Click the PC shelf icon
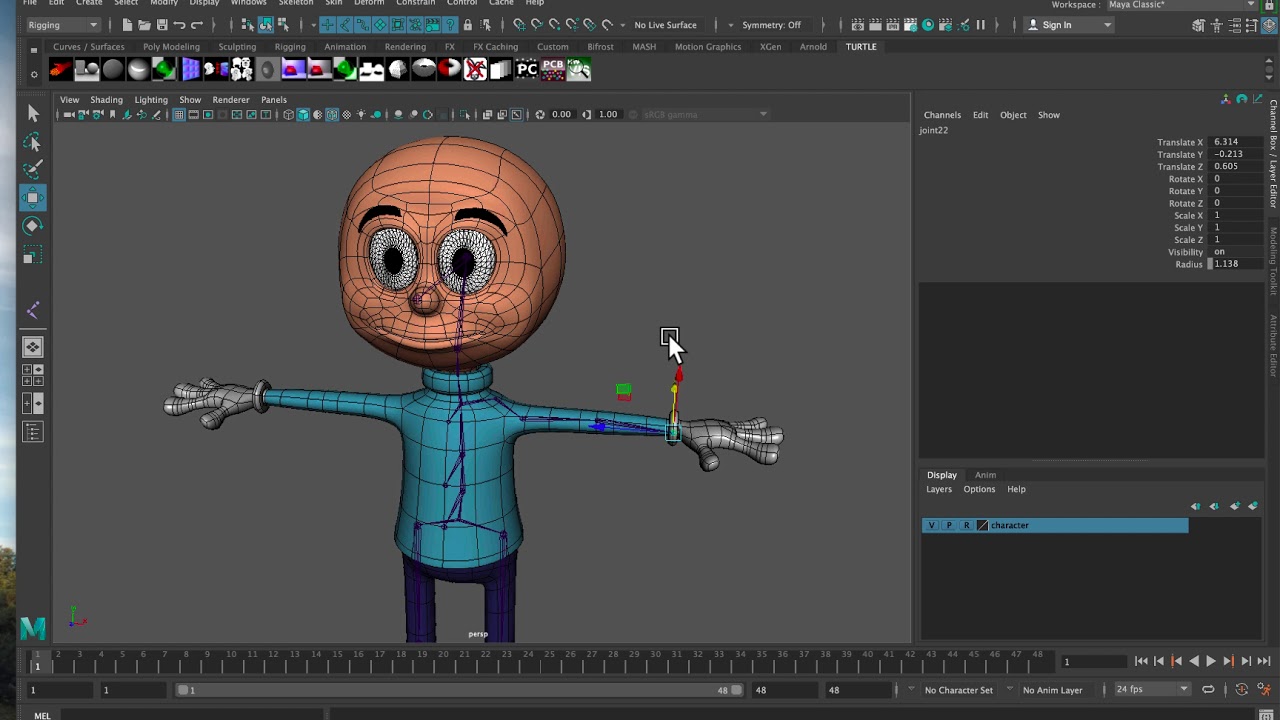This screenshot has height=720, width=1280. (527, 69)
